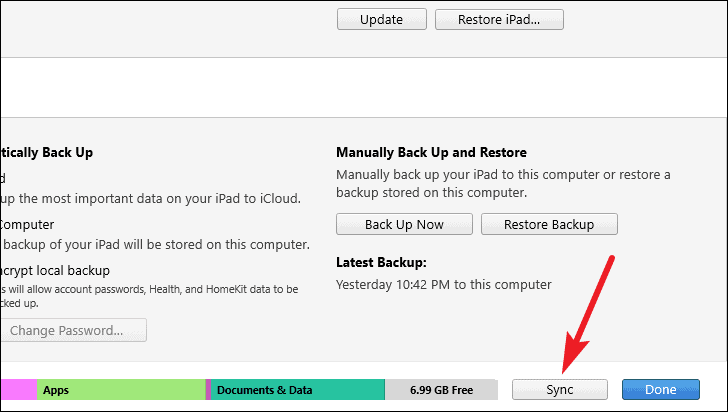The height and width of the screenshot is (412, 728).
Task: Click the thin purple storage segment
Action: pyautogui.click(x=208, y=390)
